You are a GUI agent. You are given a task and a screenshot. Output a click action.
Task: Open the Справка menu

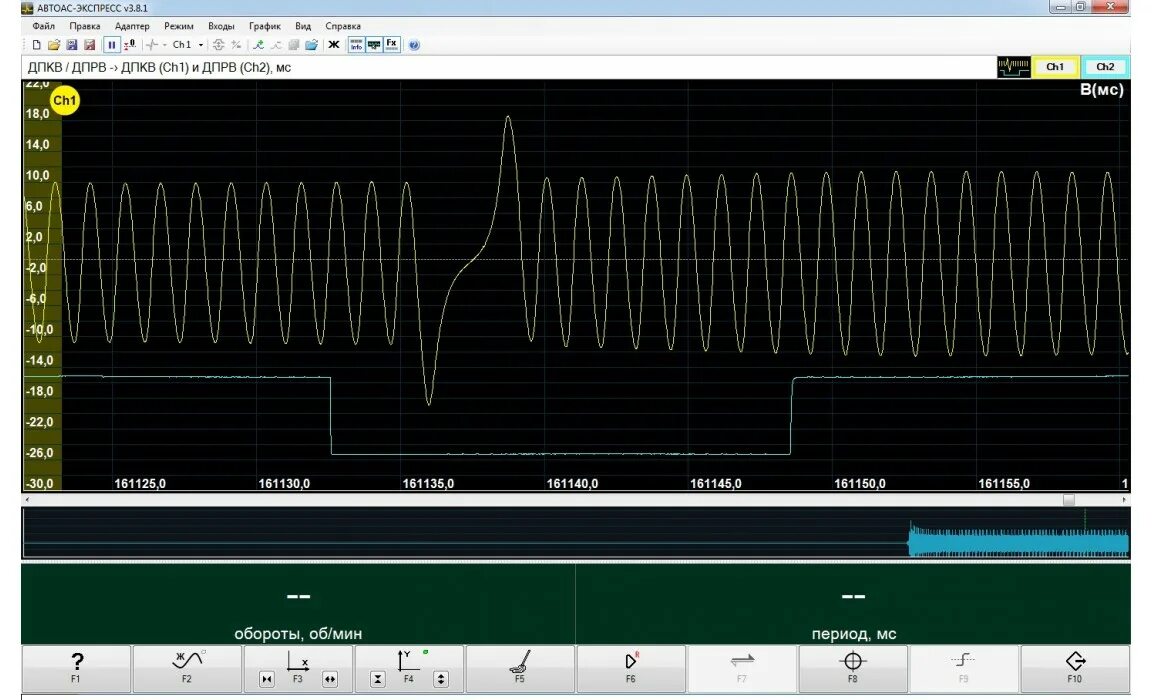pyautogui.click(x=343, y=26)
